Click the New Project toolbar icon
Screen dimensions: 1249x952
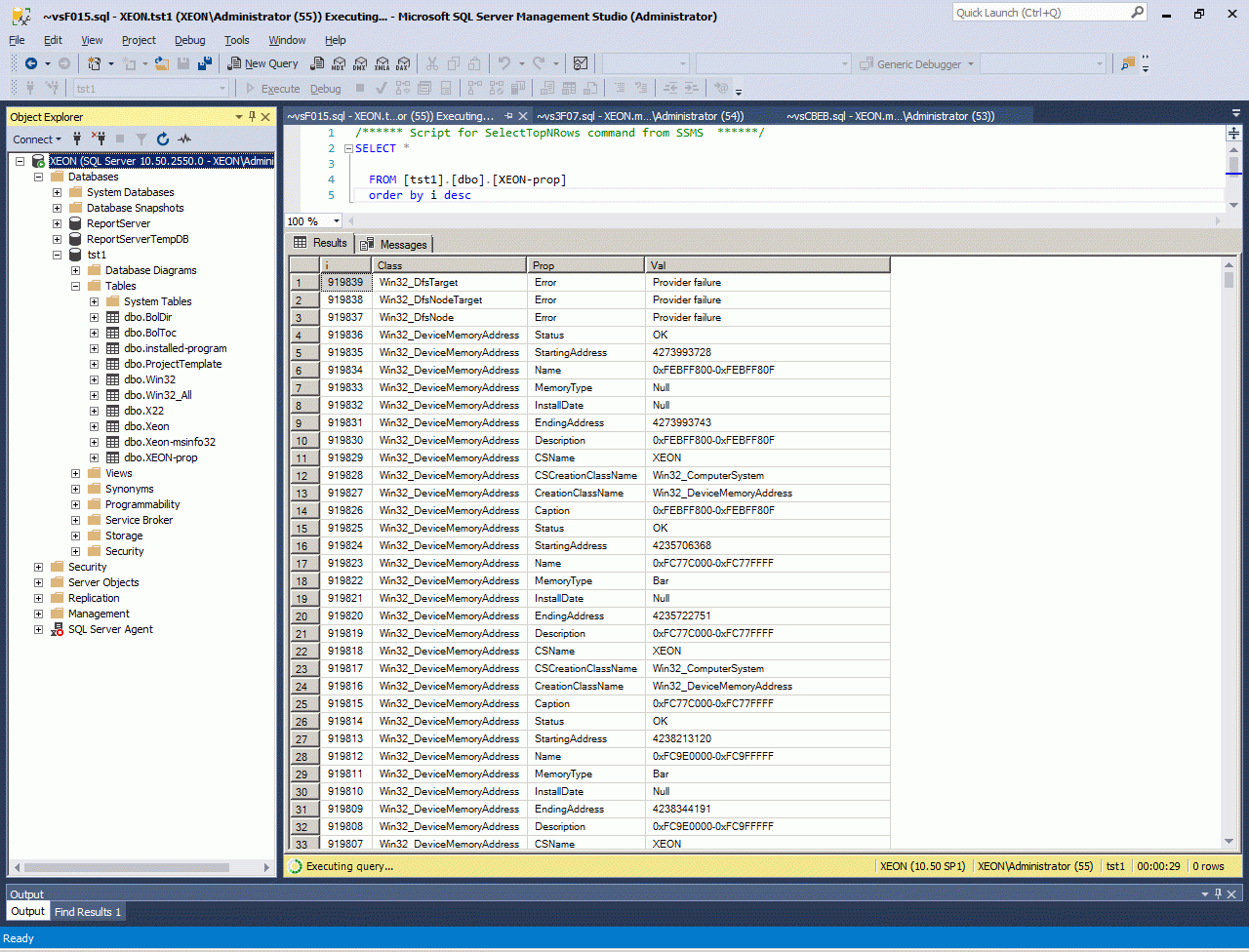pyautogui.click(x=95, y=63)
